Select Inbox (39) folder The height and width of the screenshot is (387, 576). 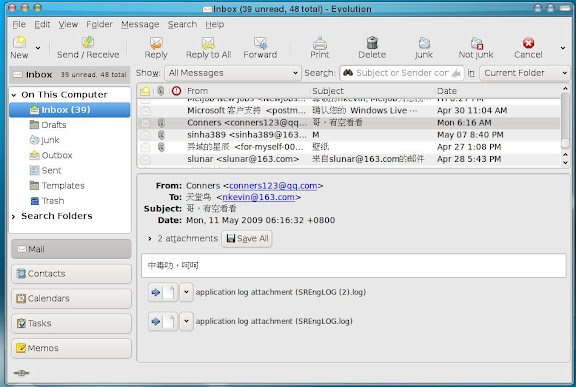click(x=69, y=110)
